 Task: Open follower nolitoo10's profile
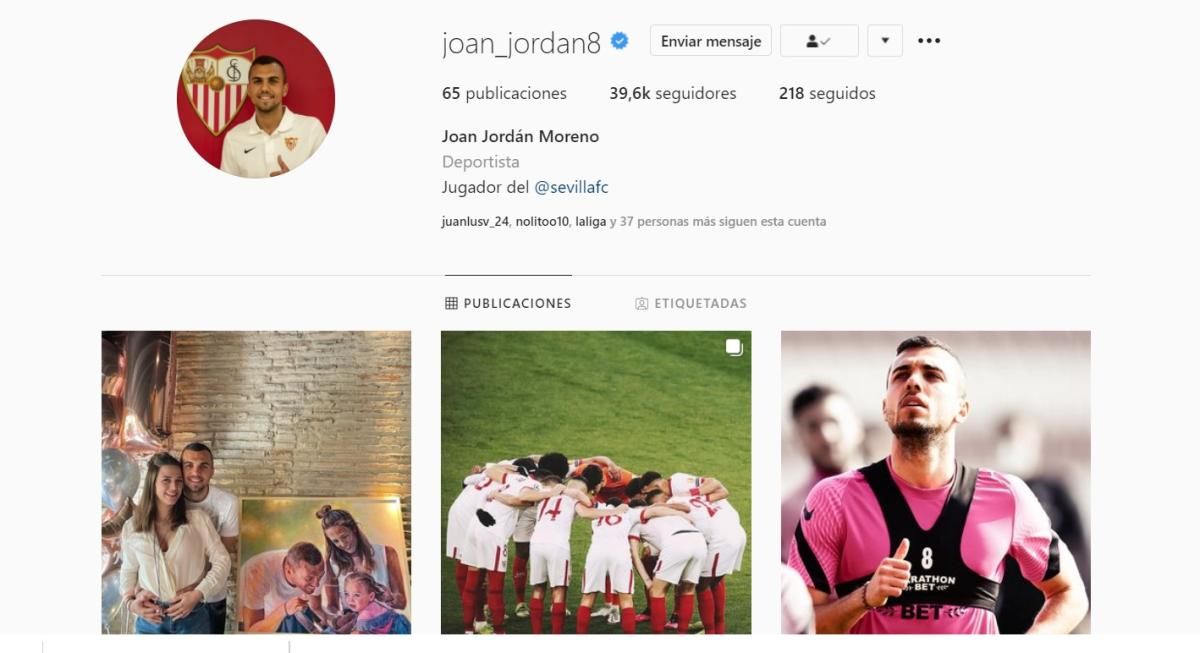[543, 222]
